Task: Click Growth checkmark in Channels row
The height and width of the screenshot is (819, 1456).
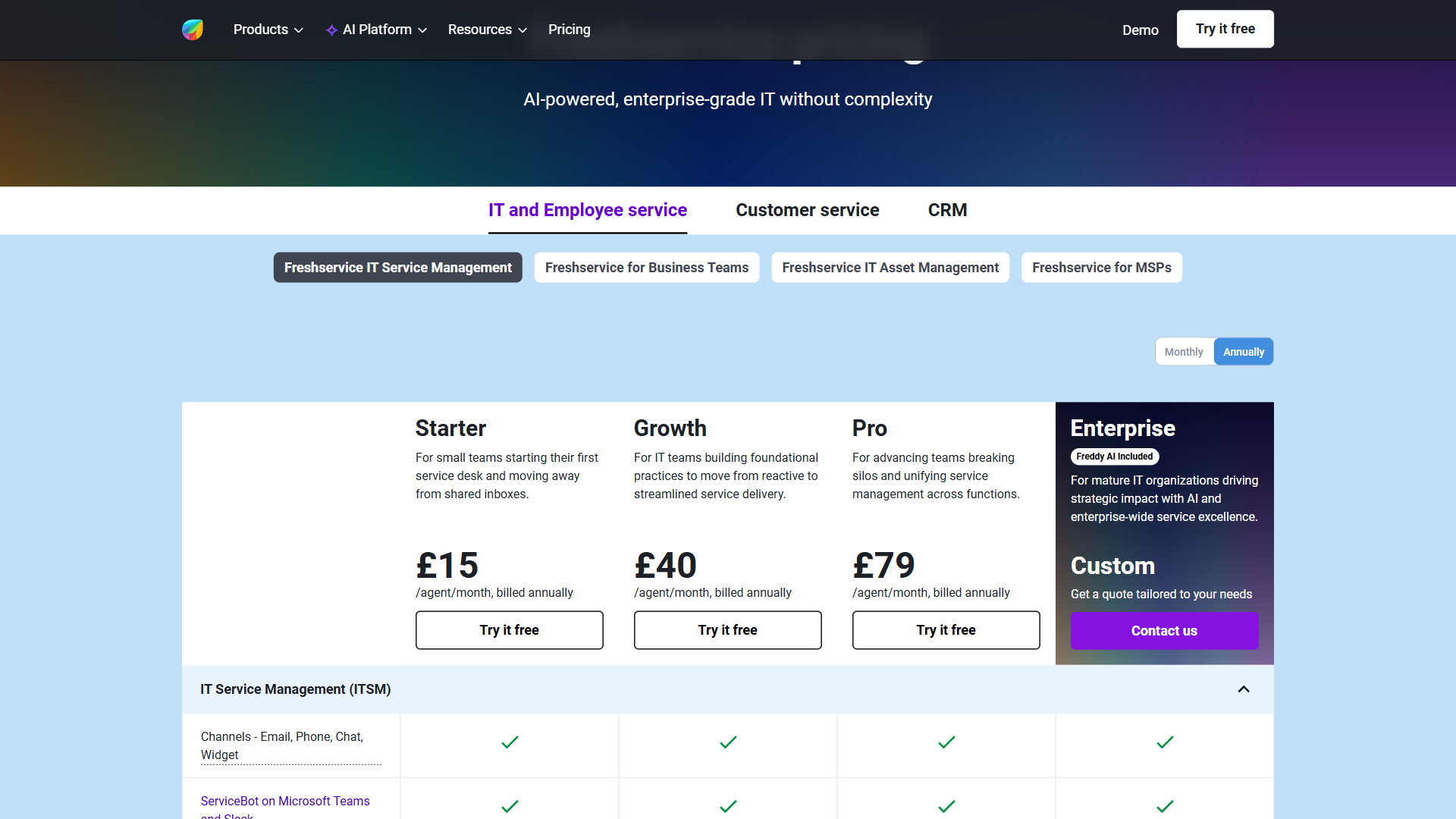Action: click(728, 742)
